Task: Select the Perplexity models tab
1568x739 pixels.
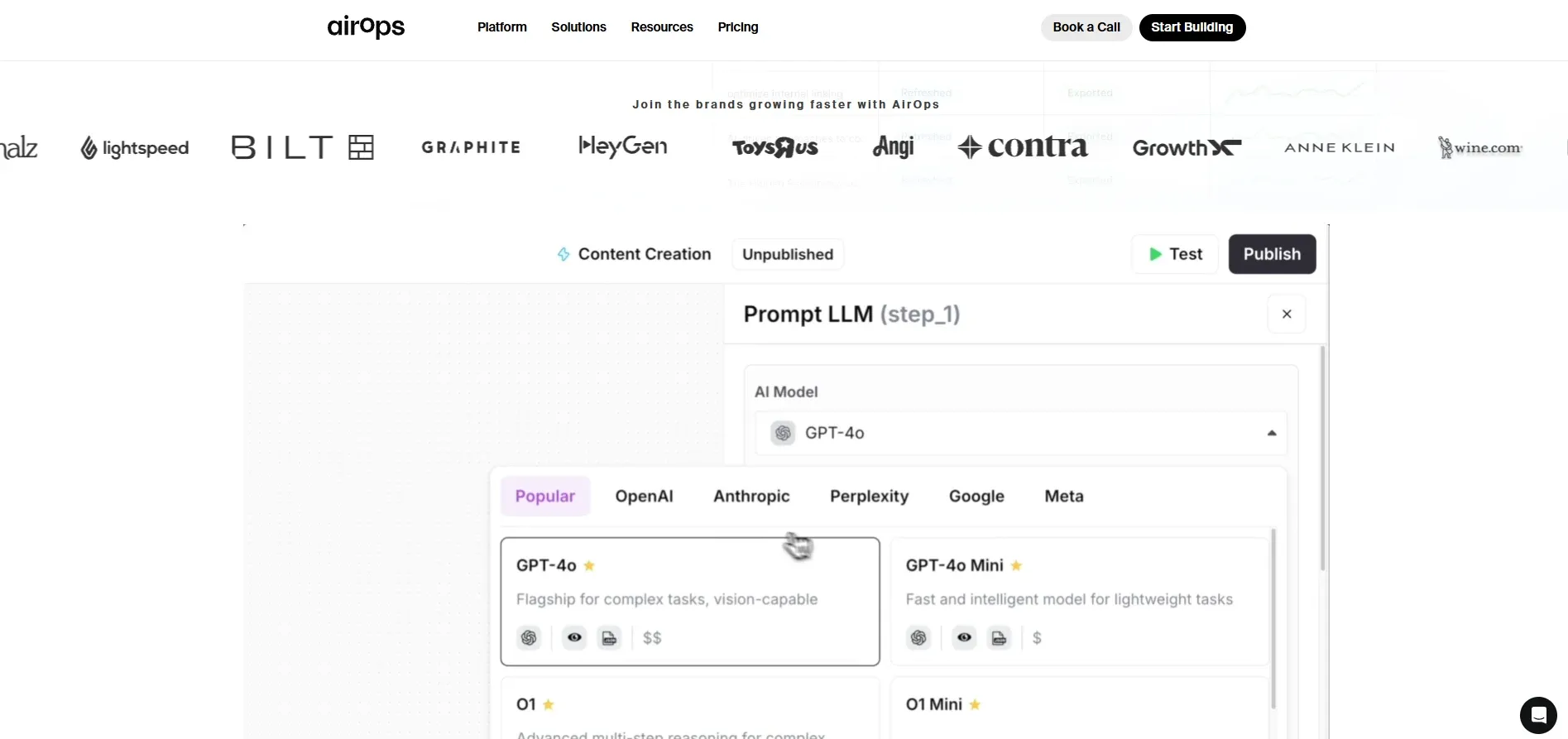Action: pyautogui.click(x=869, y=497)
